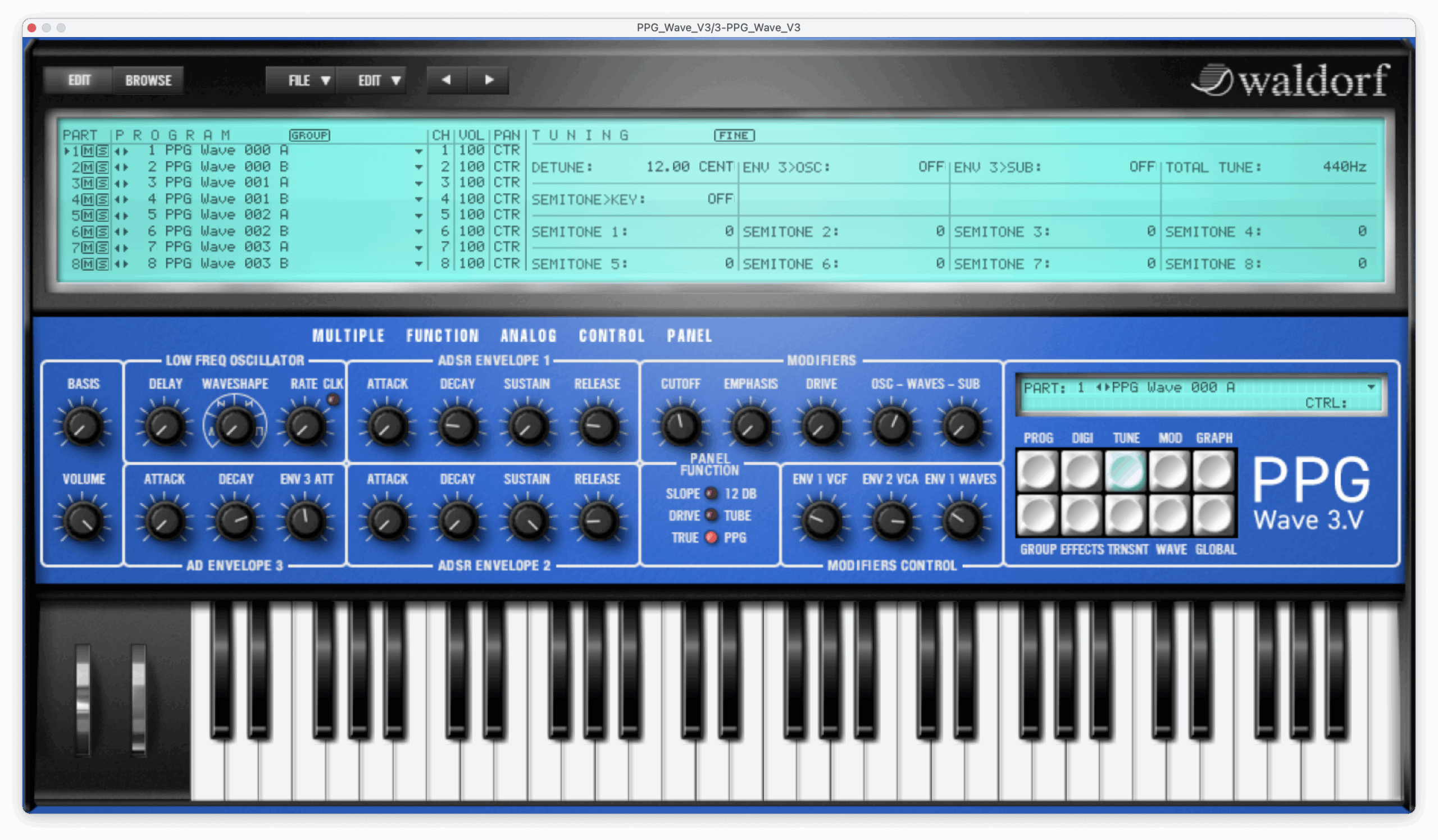Mute part 8 with its M button
Screen dimensions: 1438x840
[88, 264]
